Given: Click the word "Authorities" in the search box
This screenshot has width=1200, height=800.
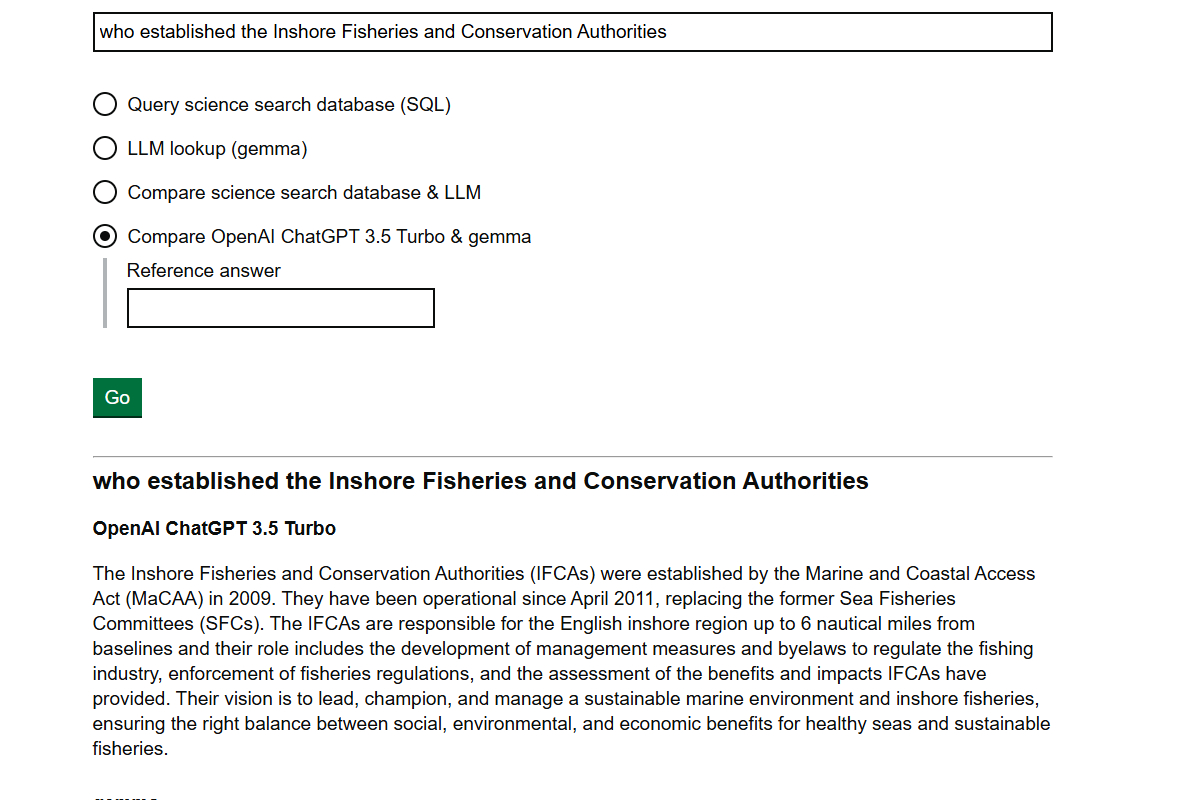Looking at the screenshot, I should click(x=621, y=32).
